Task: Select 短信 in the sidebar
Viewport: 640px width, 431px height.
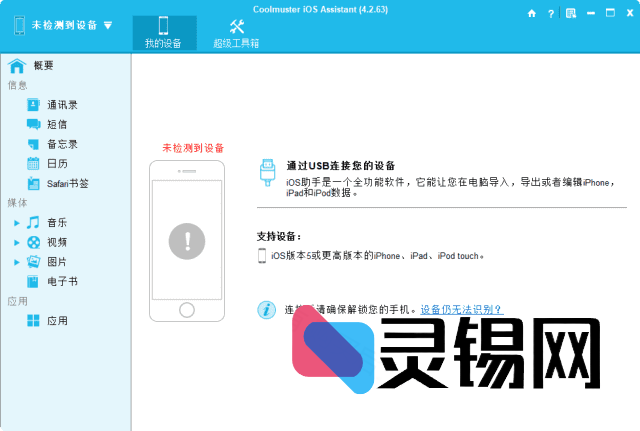Action: (57, 124)
